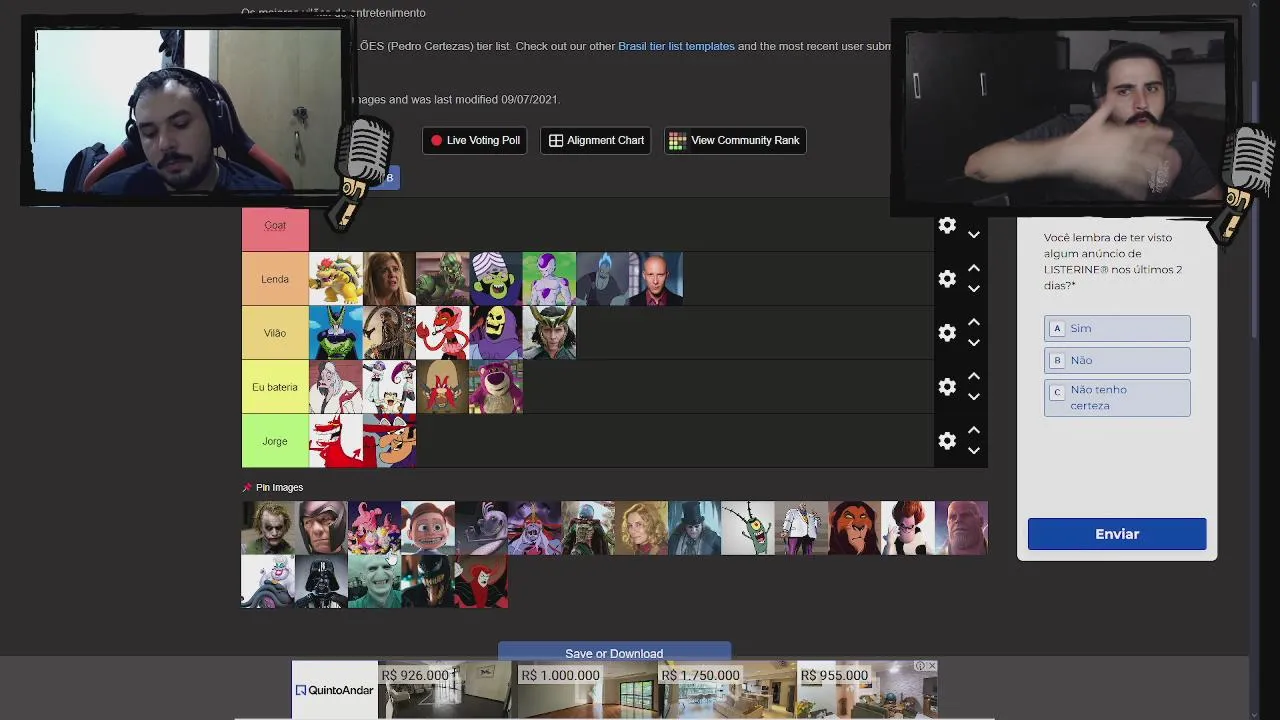The height and width of the screenshot is (720, 1280).
Task: Pick Frieza image in Lenda tier
Action: point(549,279)
